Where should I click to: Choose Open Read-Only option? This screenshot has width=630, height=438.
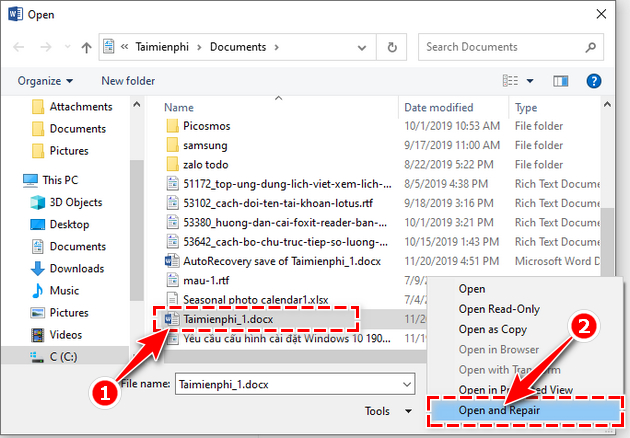[x=499, y=309]
